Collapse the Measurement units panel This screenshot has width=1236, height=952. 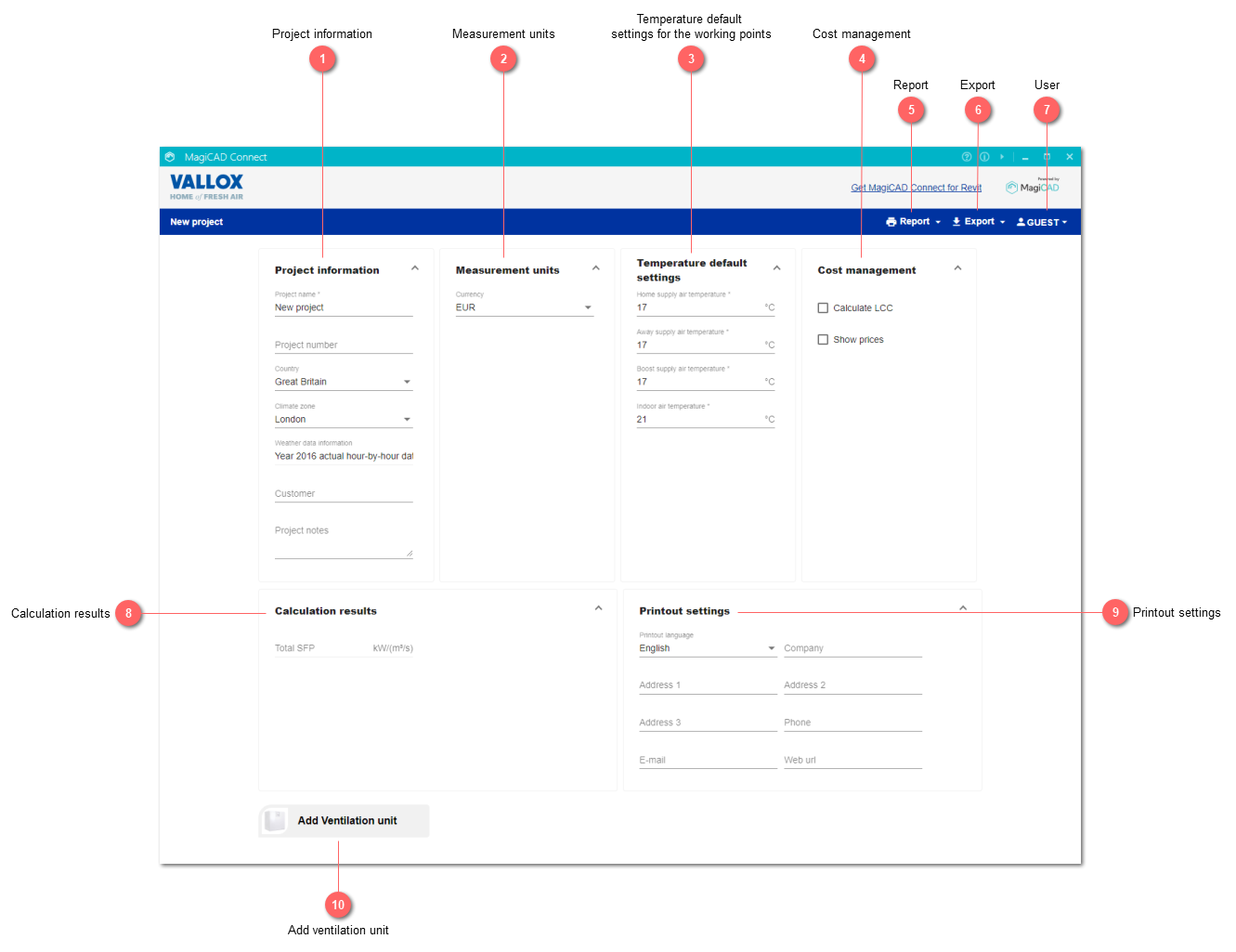596,268
